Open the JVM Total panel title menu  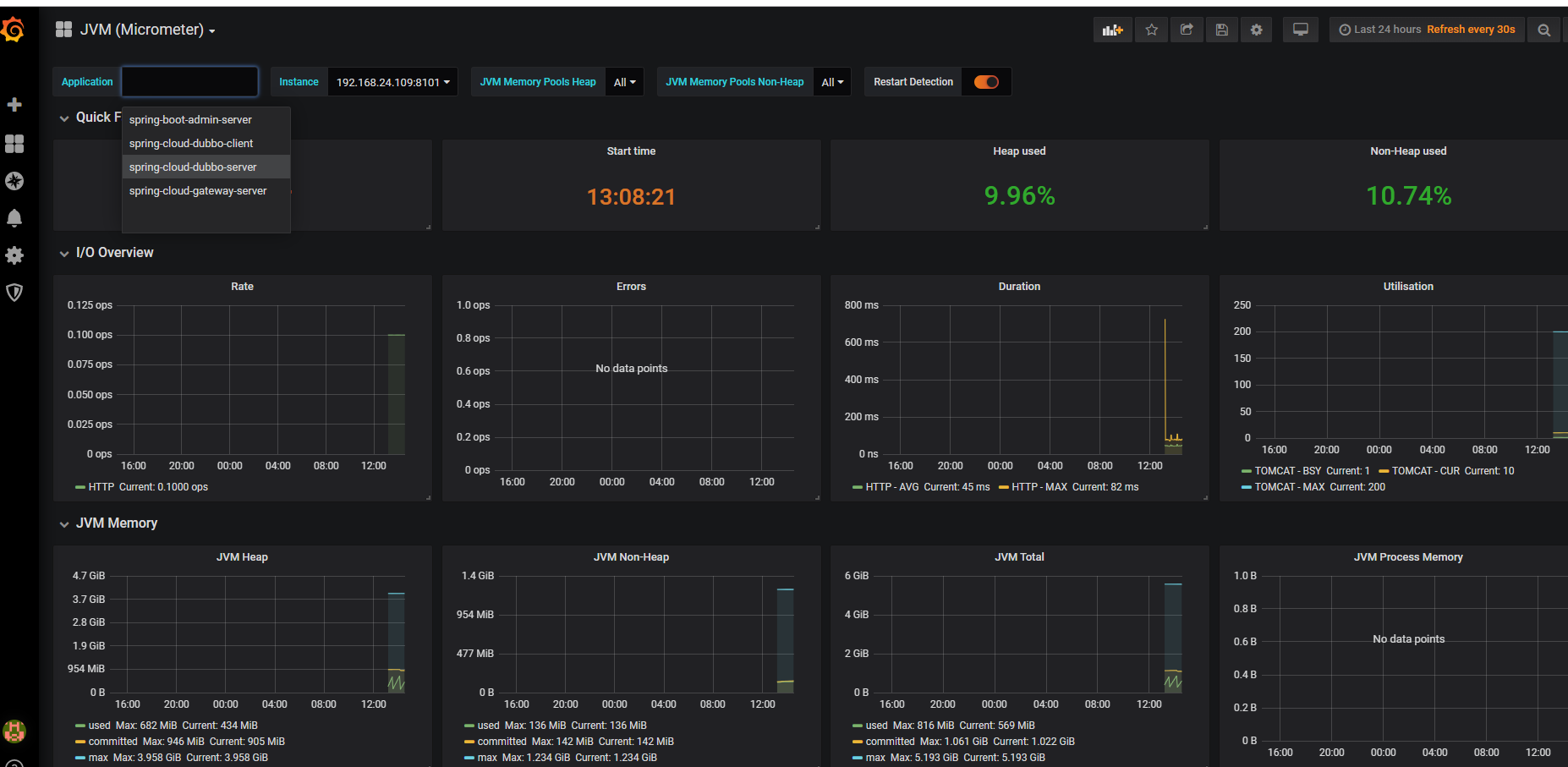[1019, 557]
